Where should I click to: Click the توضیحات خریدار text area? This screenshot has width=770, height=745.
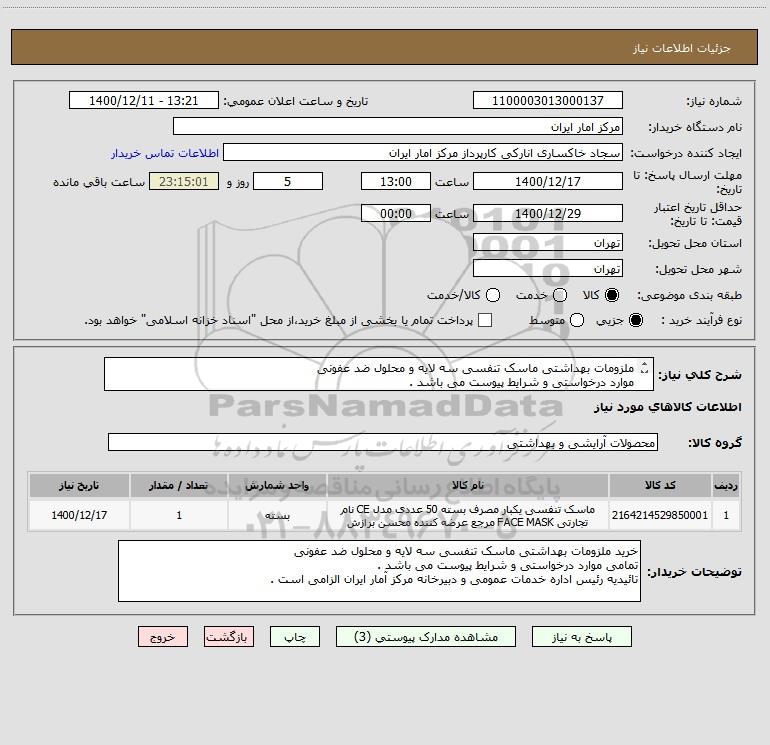click(x=379, y=571)
